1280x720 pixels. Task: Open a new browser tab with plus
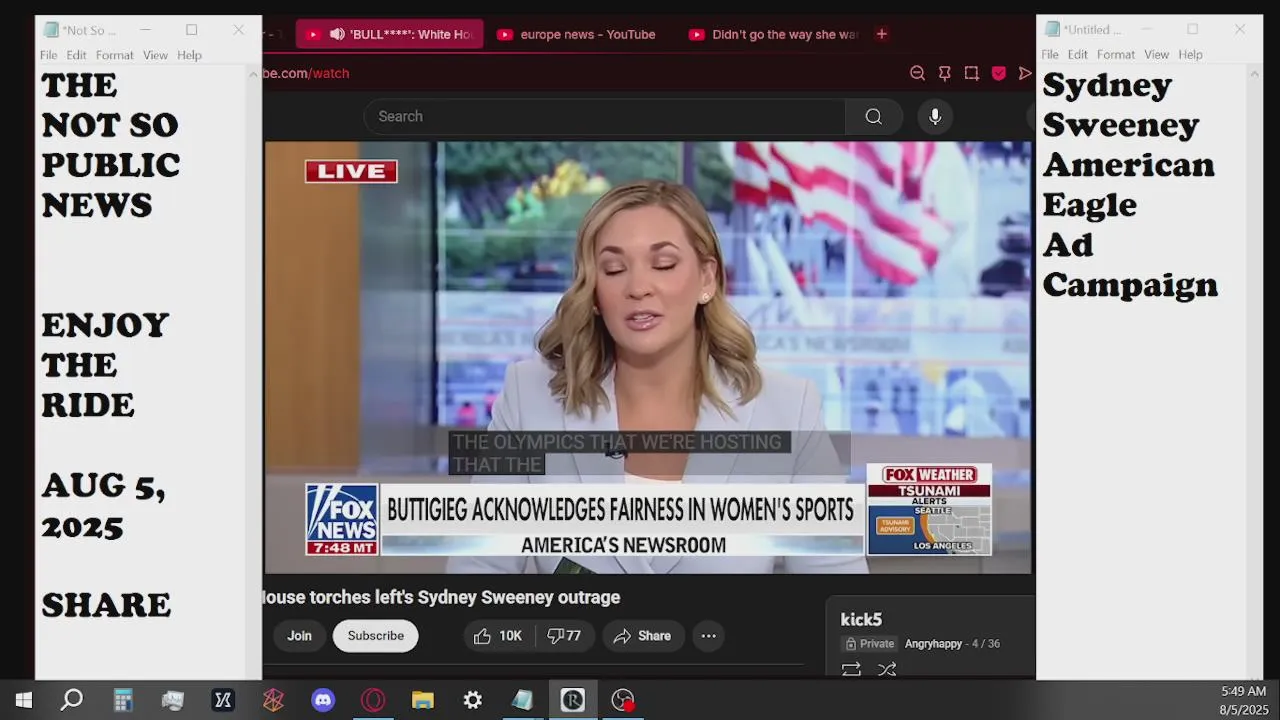coord(881,34)
